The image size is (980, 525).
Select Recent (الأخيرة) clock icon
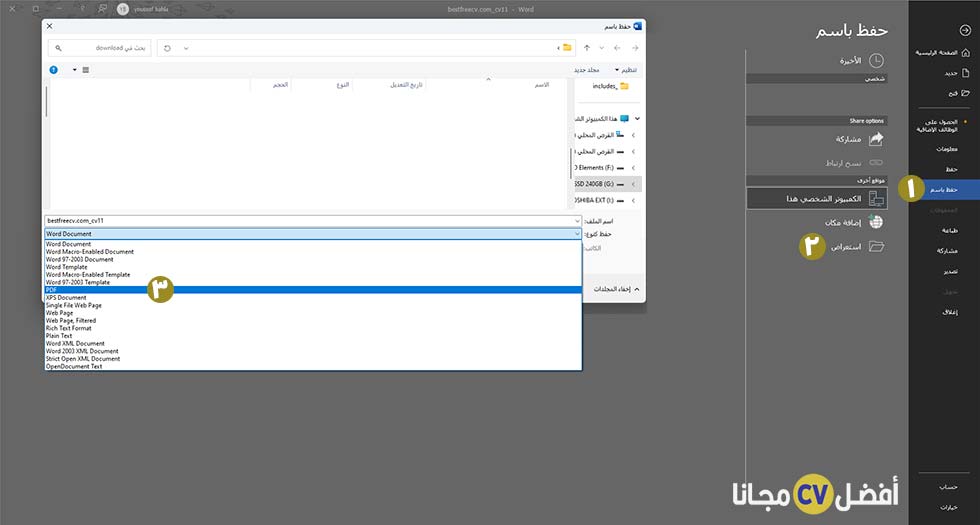tap(876, 61)
